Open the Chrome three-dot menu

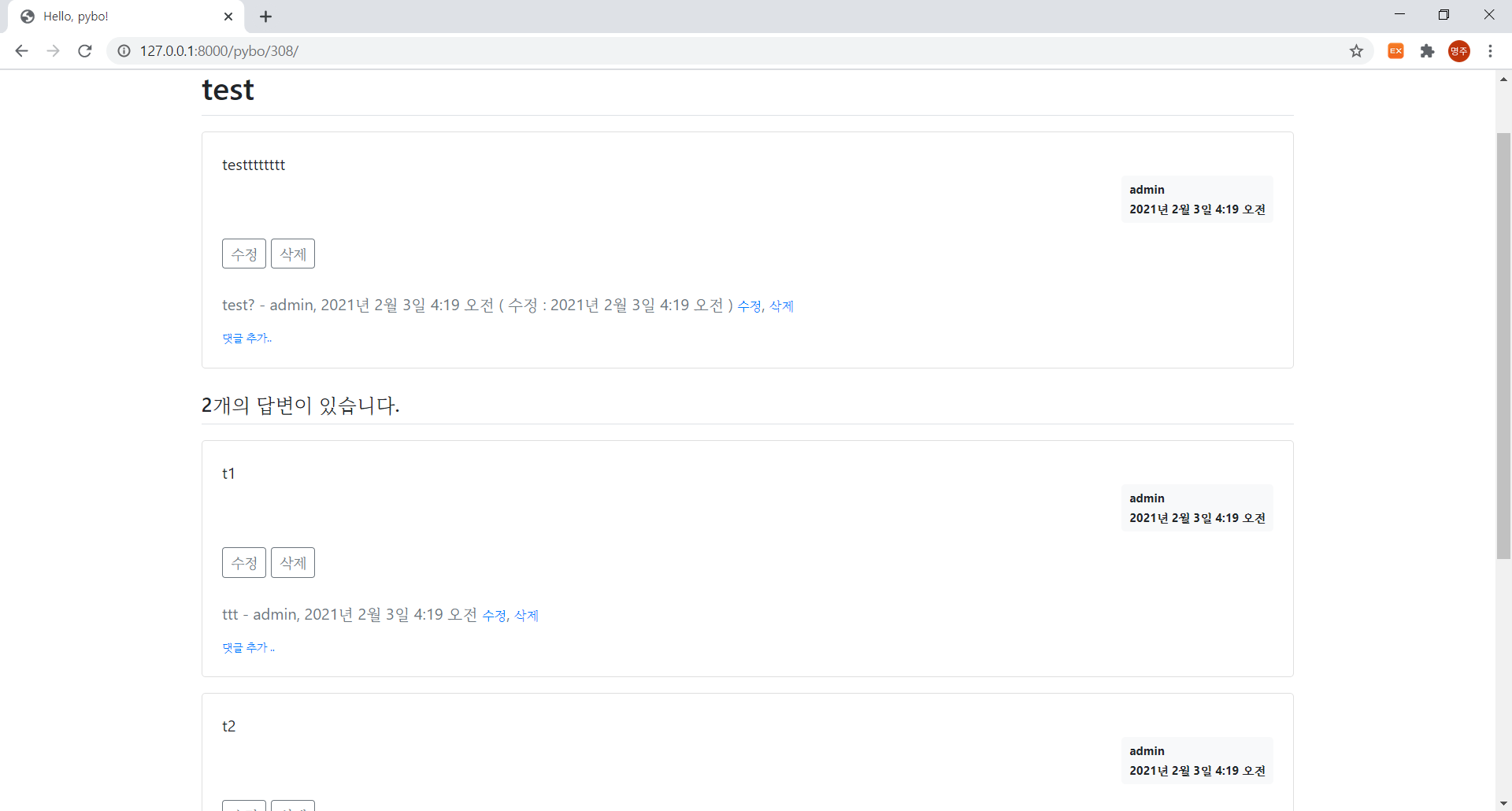pyautogui.click(x=1491, y=50)
